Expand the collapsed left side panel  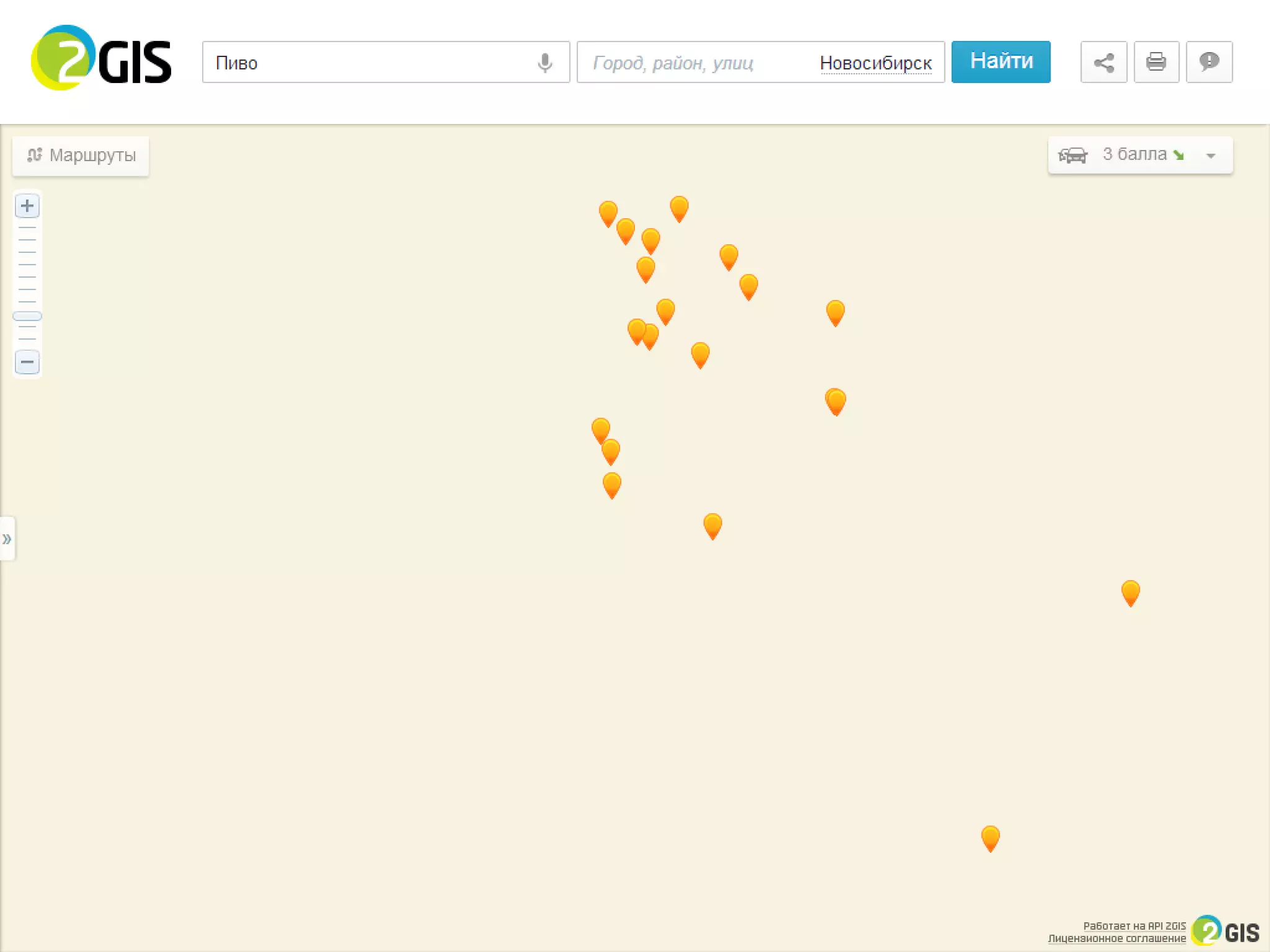[7, 539]
